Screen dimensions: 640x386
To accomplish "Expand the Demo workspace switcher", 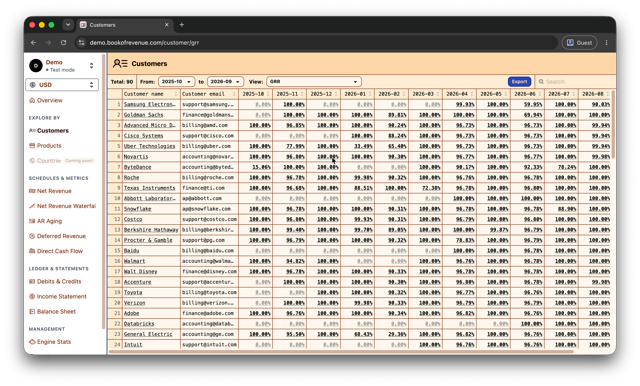I will [x=91, y=65].
